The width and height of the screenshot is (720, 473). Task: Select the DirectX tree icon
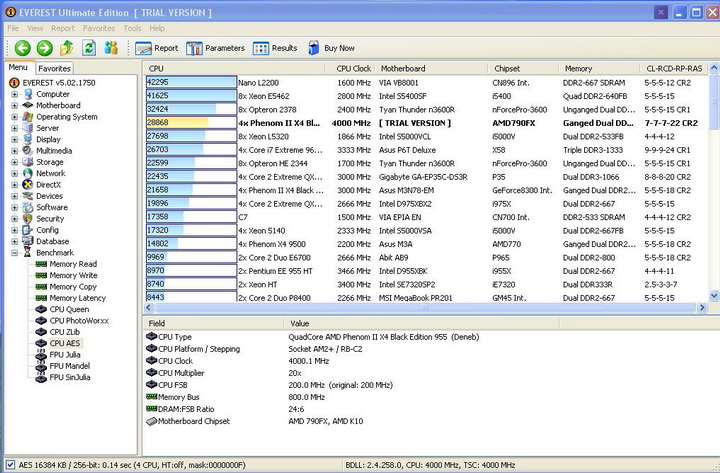pyautogui.click(x=28, y=185)
